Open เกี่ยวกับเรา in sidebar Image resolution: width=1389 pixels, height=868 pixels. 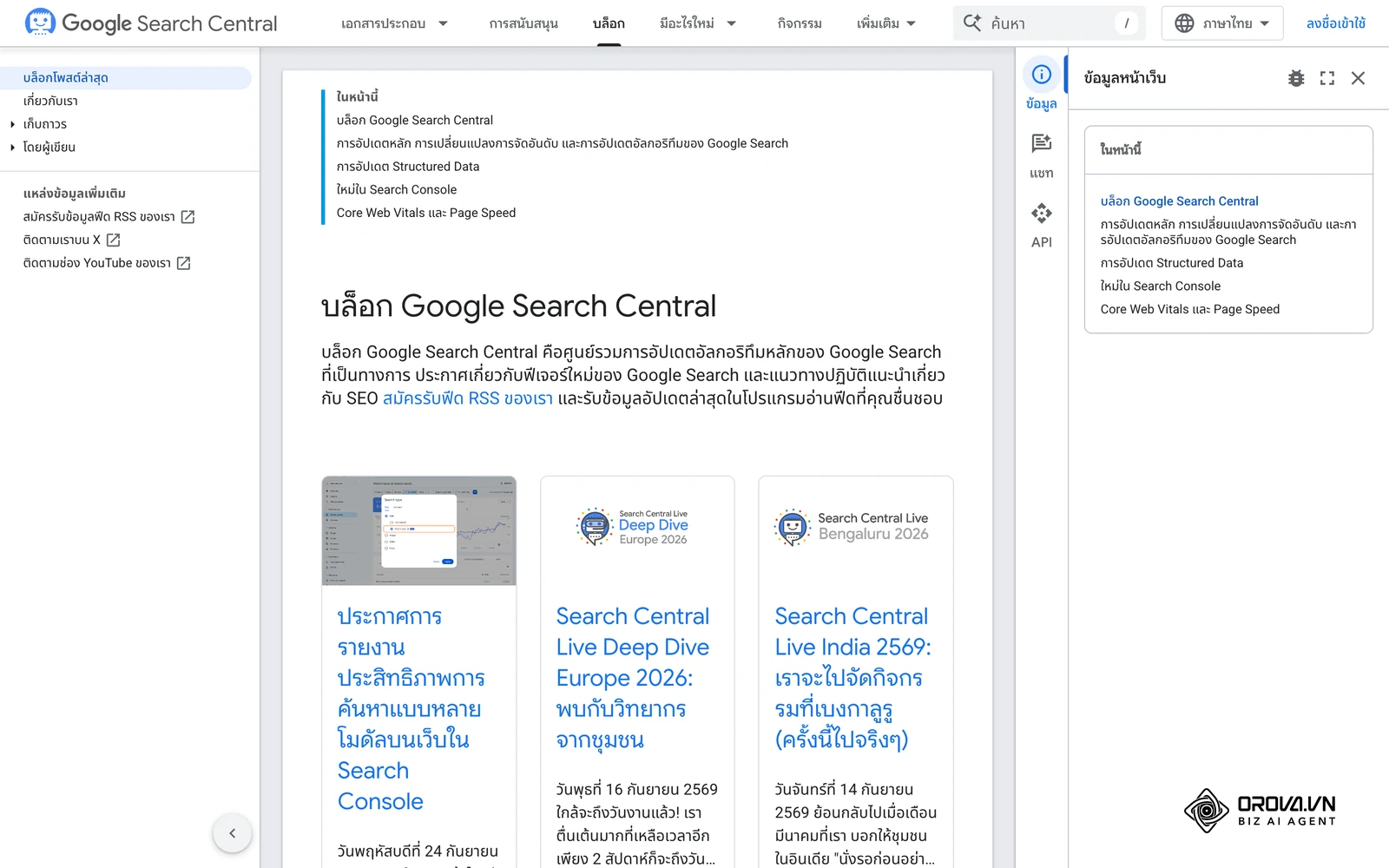point(50,101)
